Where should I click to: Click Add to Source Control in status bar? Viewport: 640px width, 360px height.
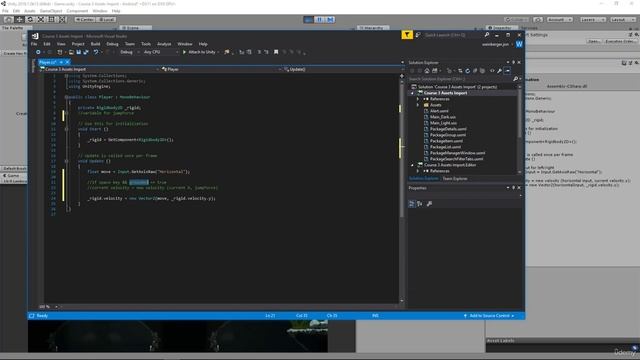click(x=489, y=316)
